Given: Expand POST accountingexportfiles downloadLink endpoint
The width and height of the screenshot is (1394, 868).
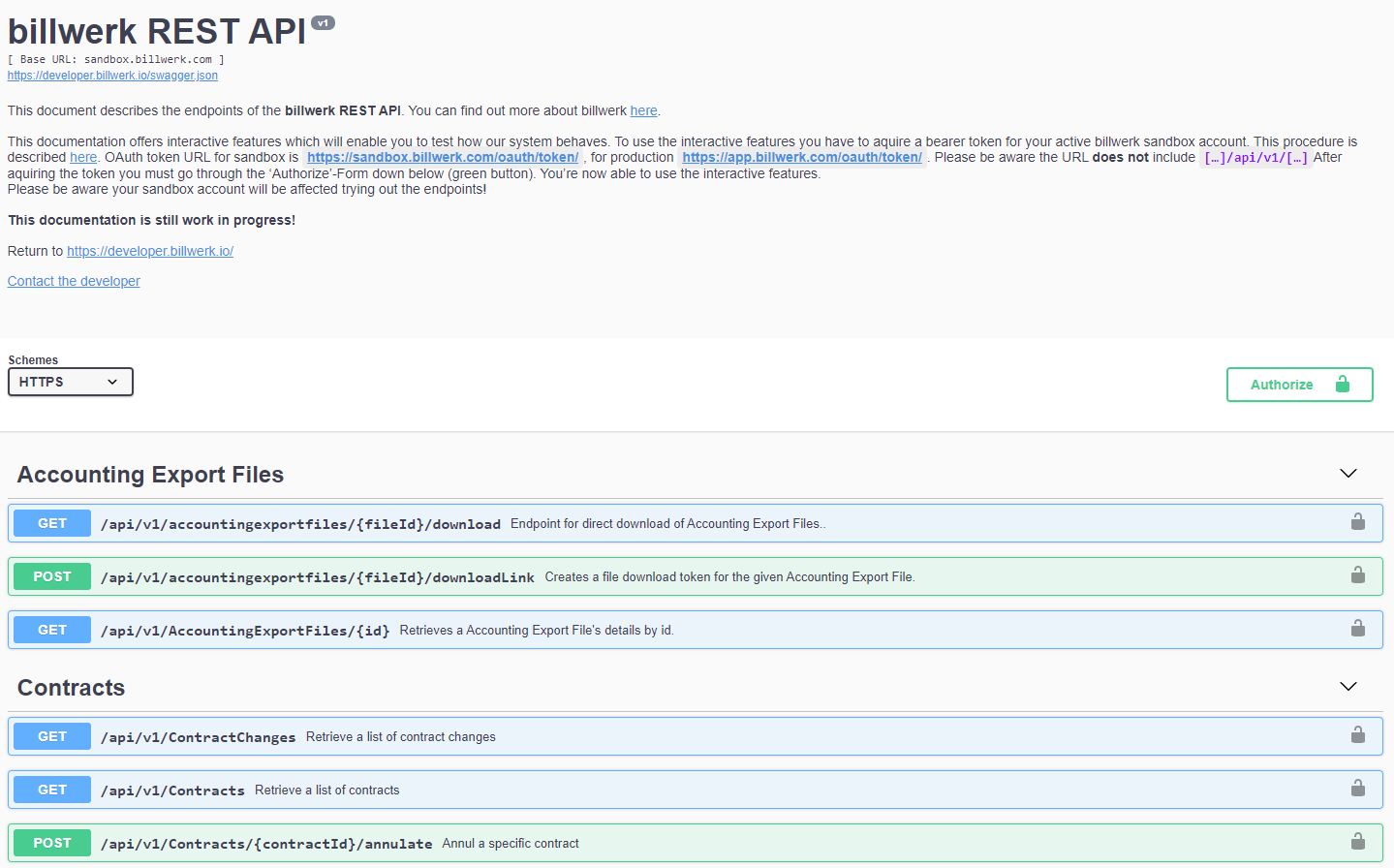Looking at the screenshot, I should (x=696, y=576).
